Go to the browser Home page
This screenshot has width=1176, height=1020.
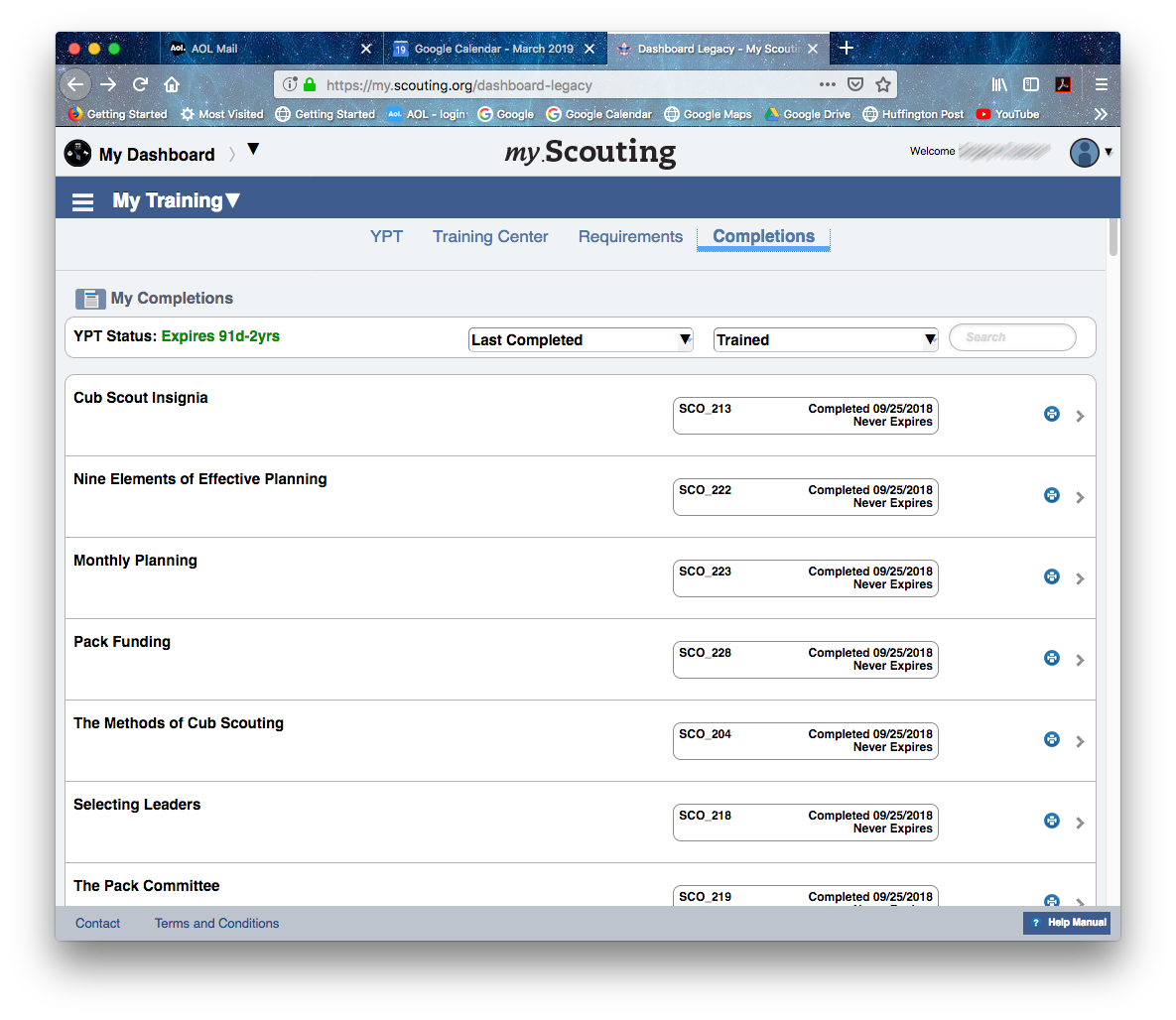[172, 84]
